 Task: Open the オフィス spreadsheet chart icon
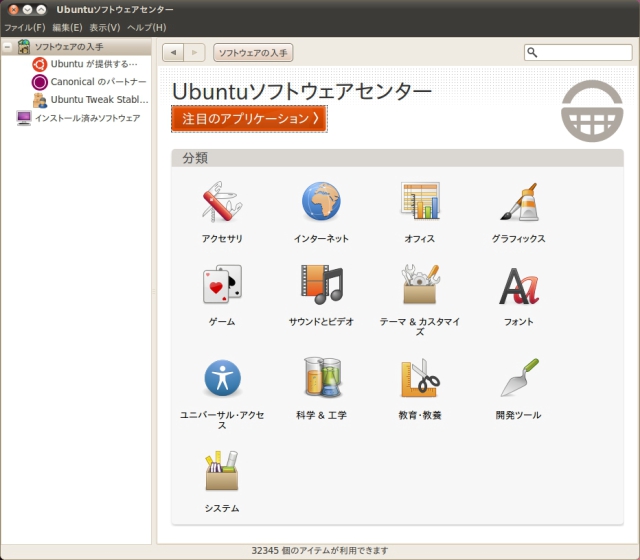(420, 201)
